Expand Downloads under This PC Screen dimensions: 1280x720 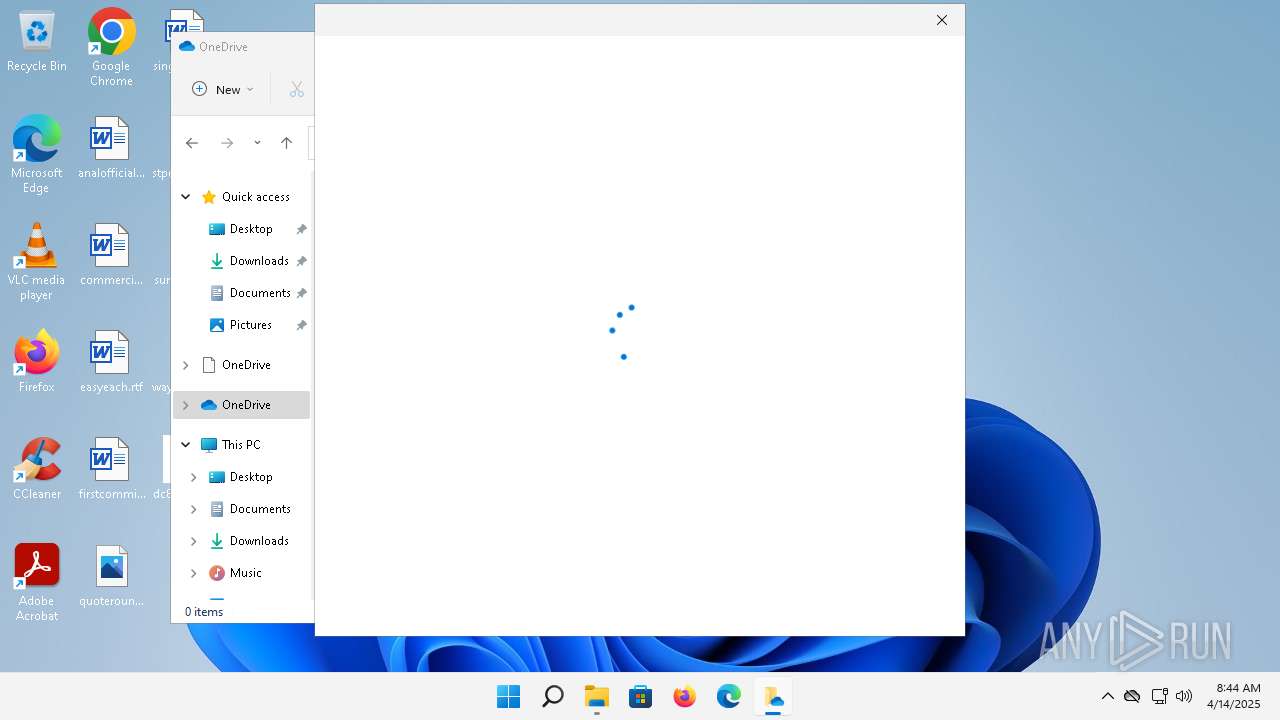(x=193, y=541)
